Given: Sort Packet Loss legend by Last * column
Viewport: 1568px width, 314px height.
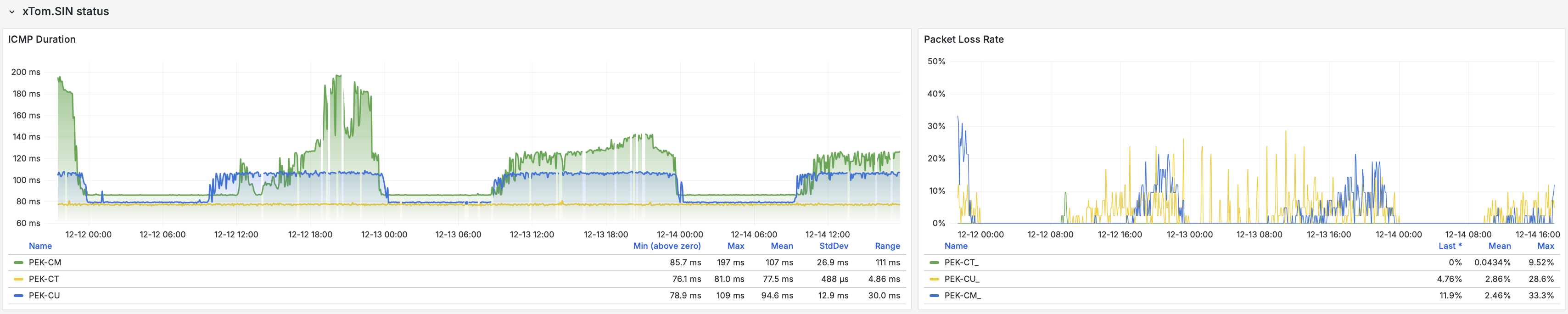Looking at the screenshot, I should pyautogui.click(x=1449, y=247).
